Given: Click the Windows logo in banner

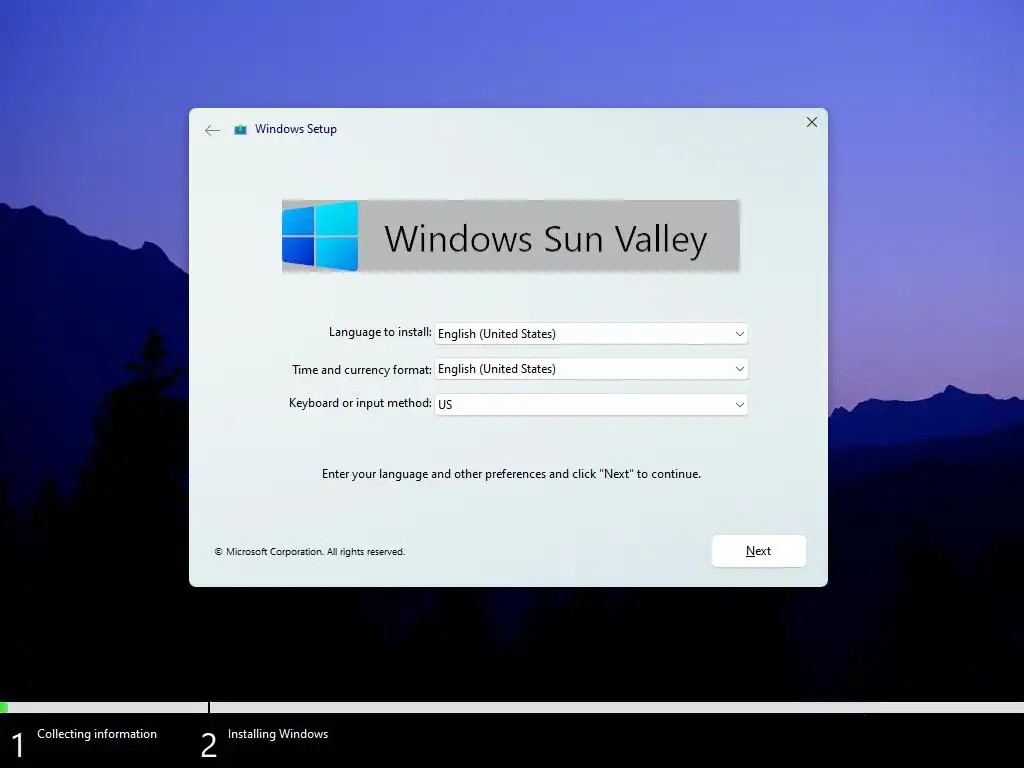Looking at the screenshot, I should click(x=320, y=236).
